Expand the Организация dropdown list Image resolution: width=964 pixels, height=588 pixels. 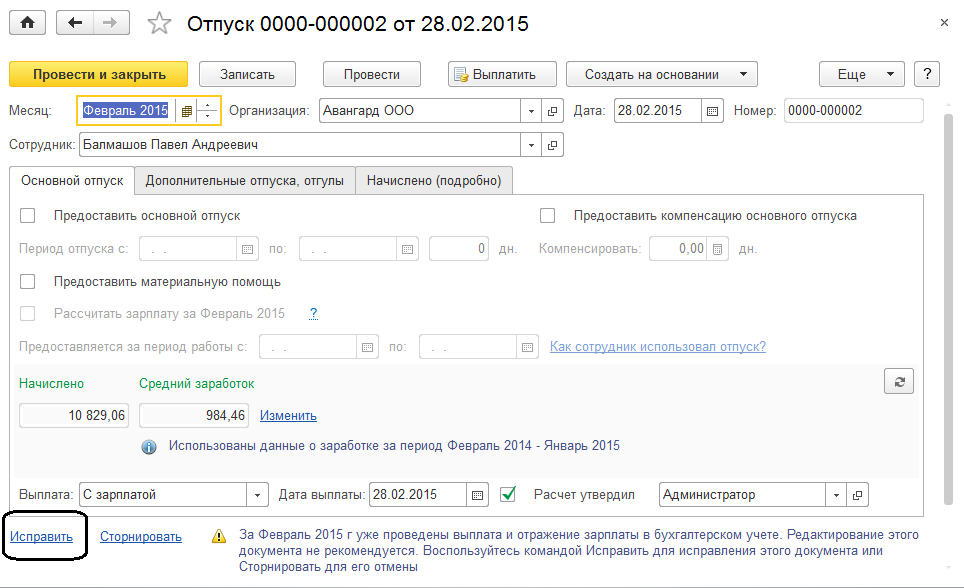[531, 111]
